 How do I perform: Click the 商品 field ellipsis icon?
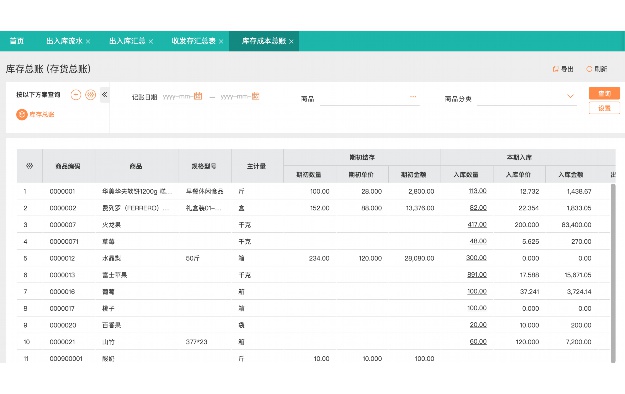413,97
